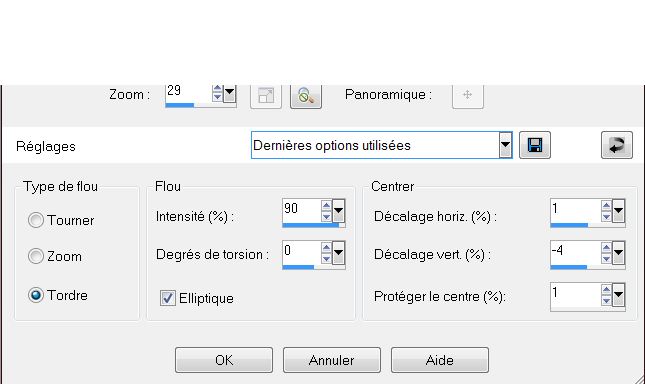The height and width of the screenshot is (384, 645).
Task: Click the reset to default arrow icon
Action: point(617,145)
